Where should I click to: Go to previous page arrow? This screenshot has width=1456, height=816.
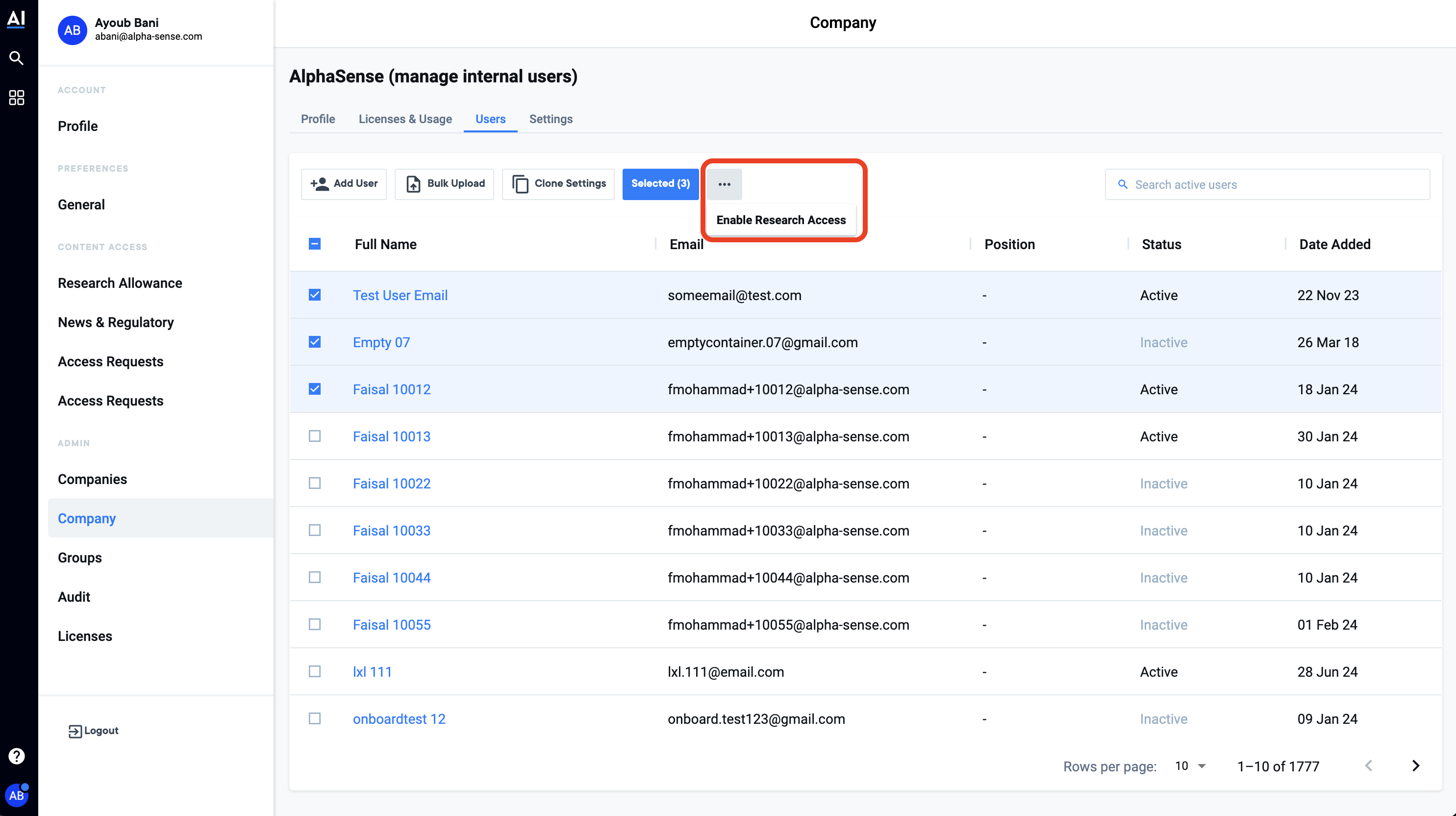1368,765
